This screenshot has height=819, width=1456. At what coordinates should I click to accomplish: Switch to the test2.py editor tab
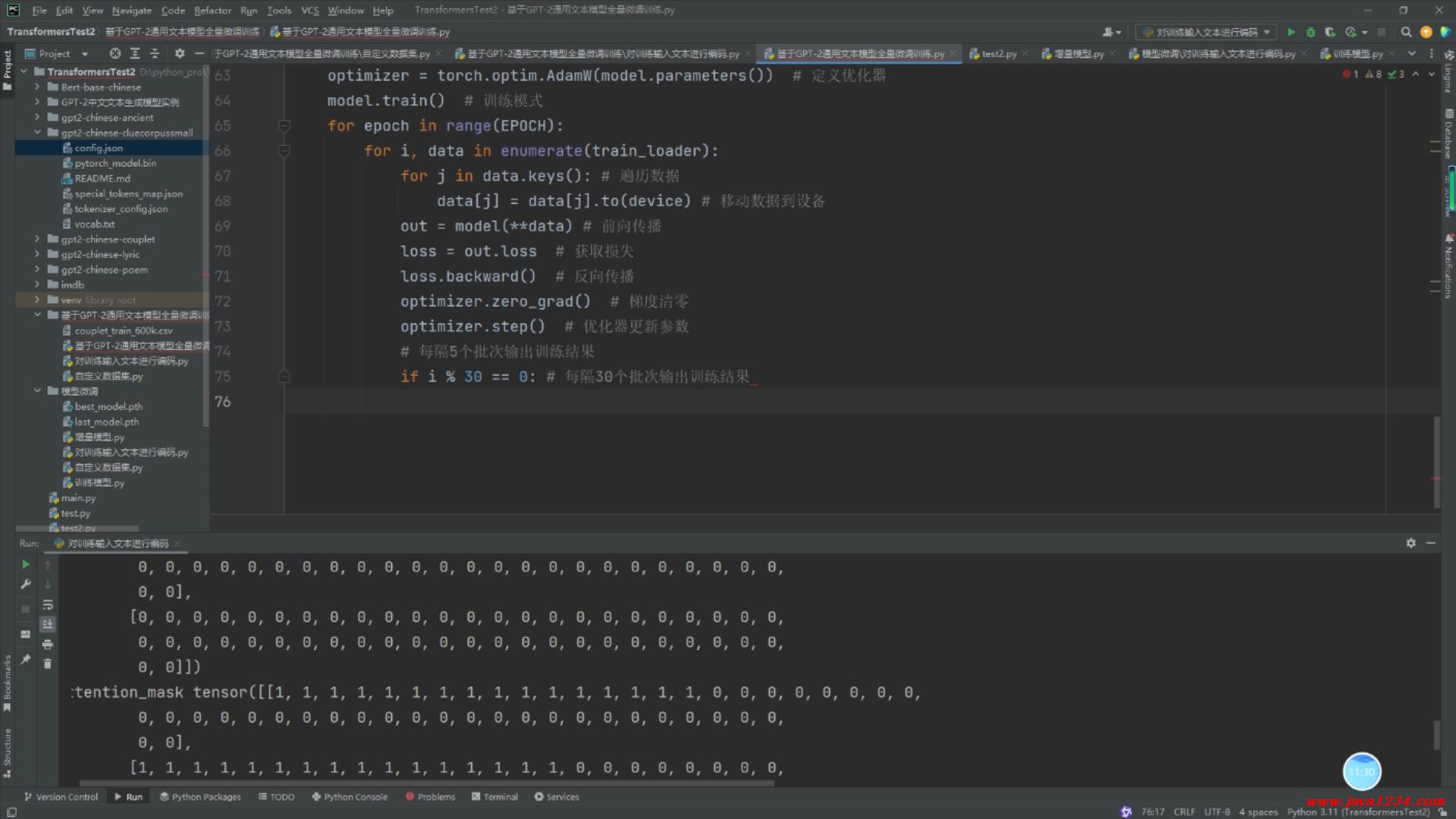(x=997, y=54)
